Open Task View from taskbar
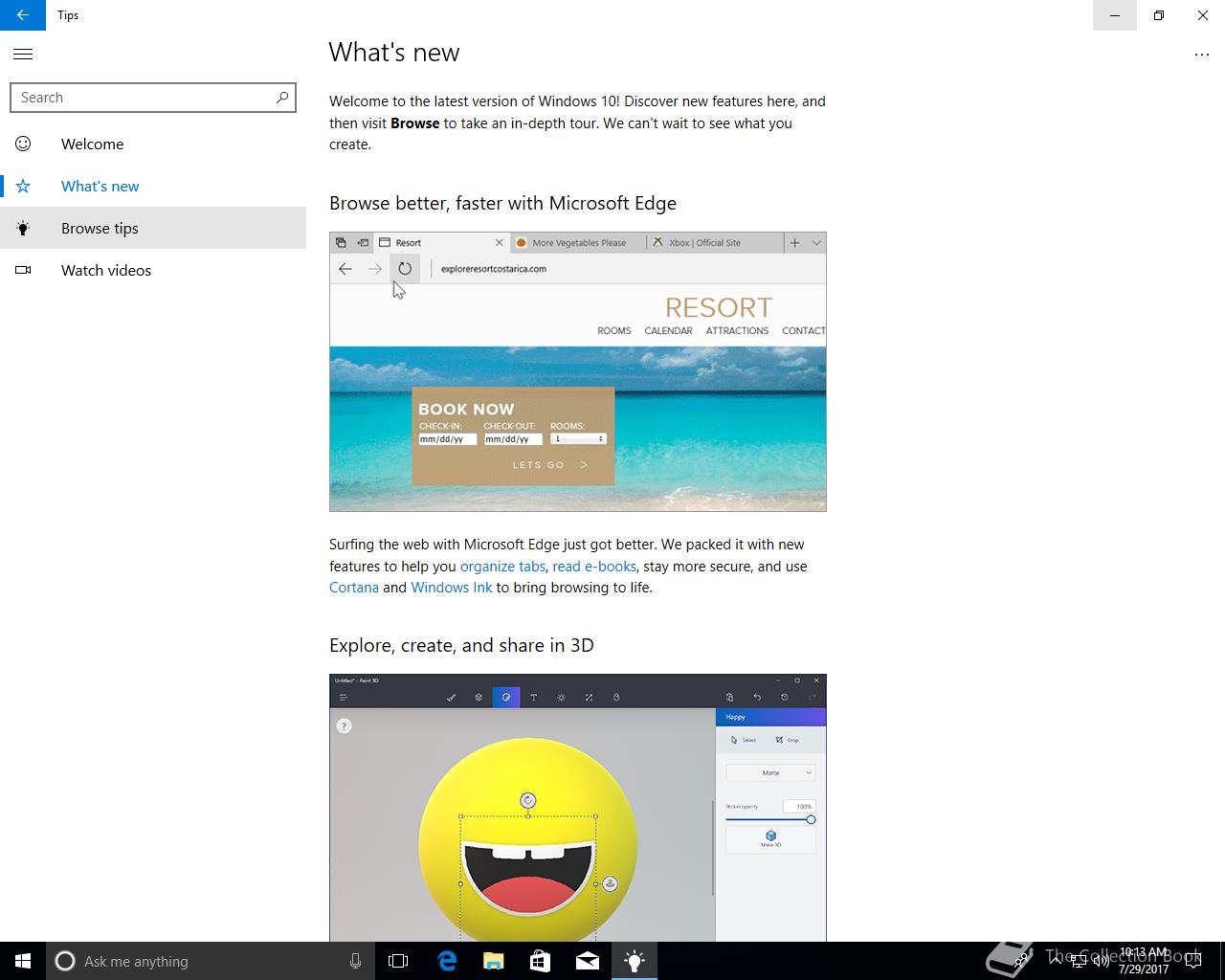 click(398, 961)
